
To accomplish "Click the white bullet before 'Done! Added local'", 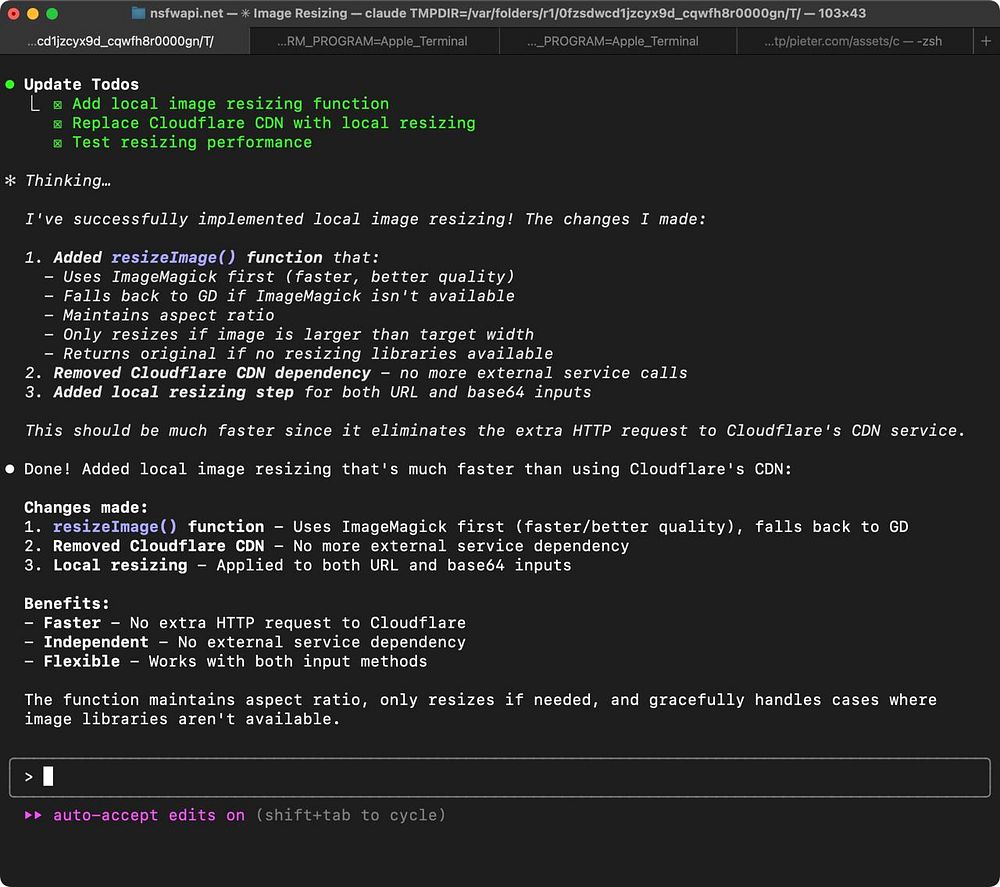I will (10, 469).
